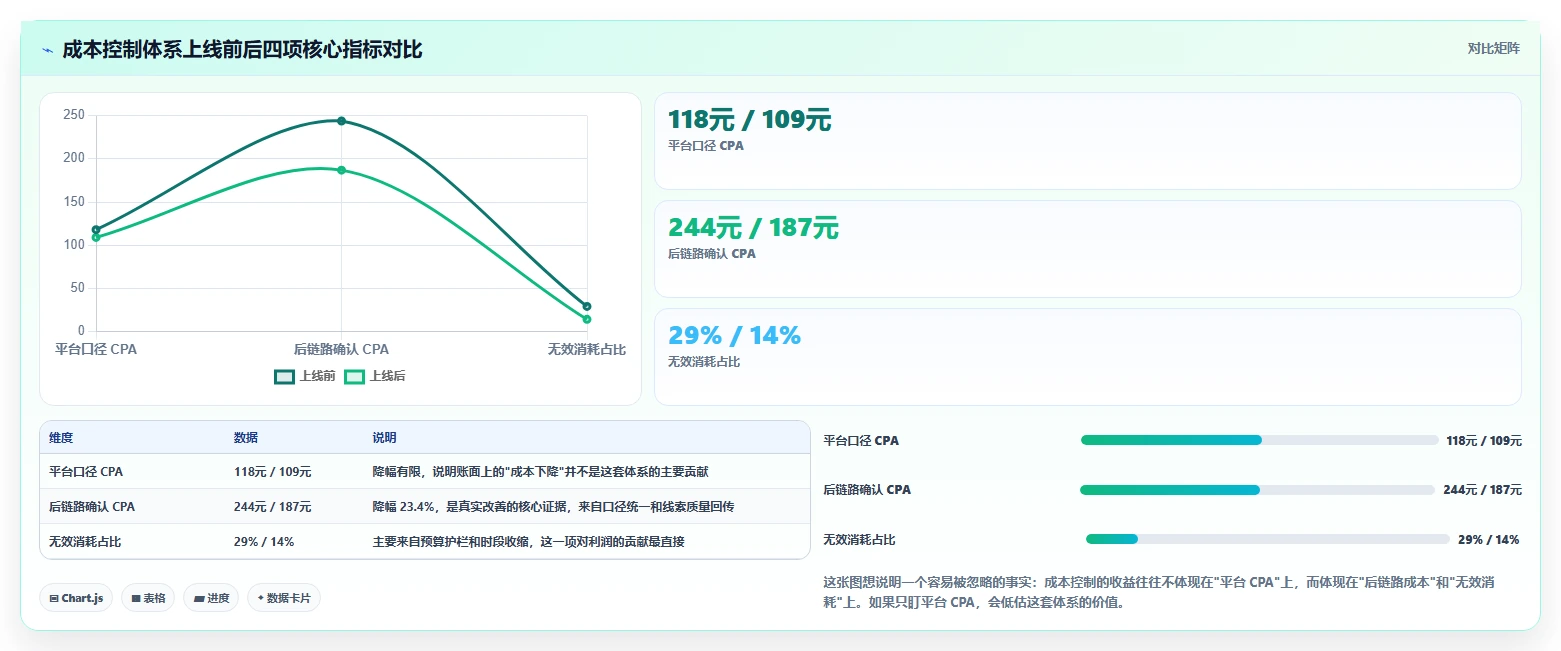
Task: Select the 数据卡片 tag chip
Action: pos(284,598)
